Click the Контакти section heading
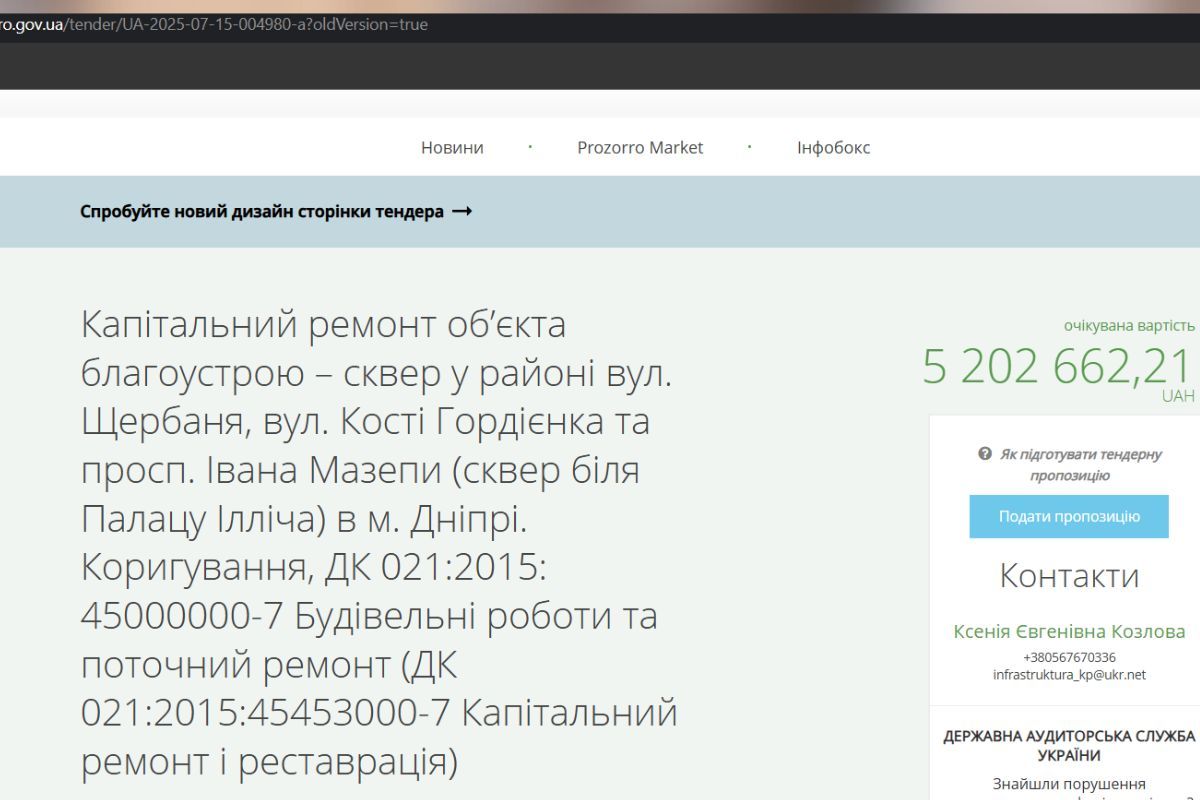 pyautogui.click(x=1068, y=576)
